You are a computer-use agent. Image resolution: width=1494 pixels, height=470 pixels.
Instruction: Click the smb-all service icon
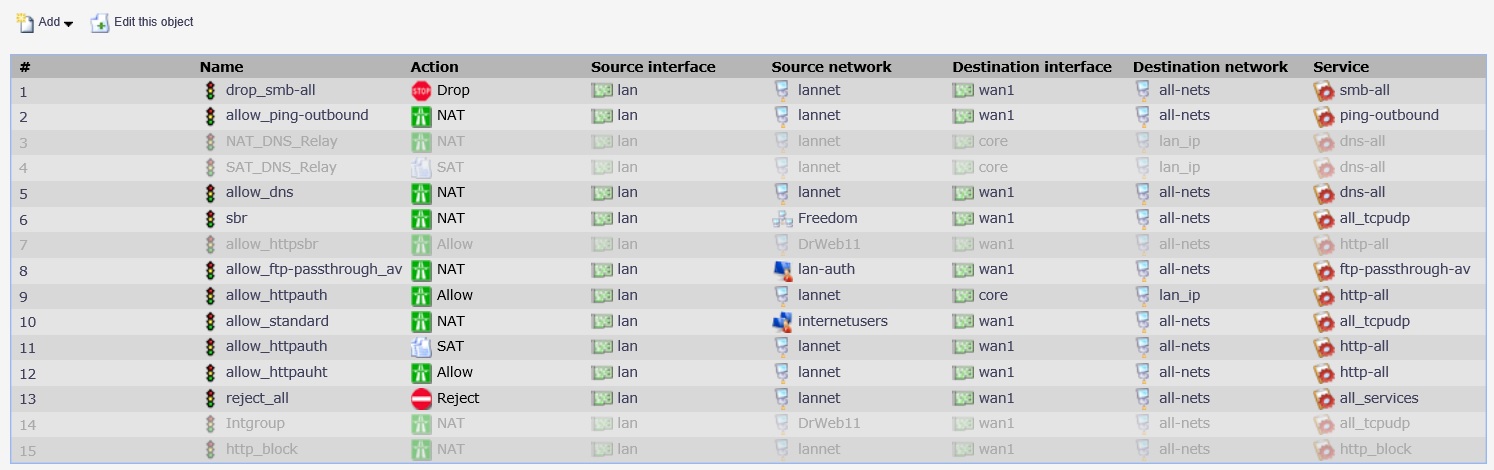tap(1324, 90)
